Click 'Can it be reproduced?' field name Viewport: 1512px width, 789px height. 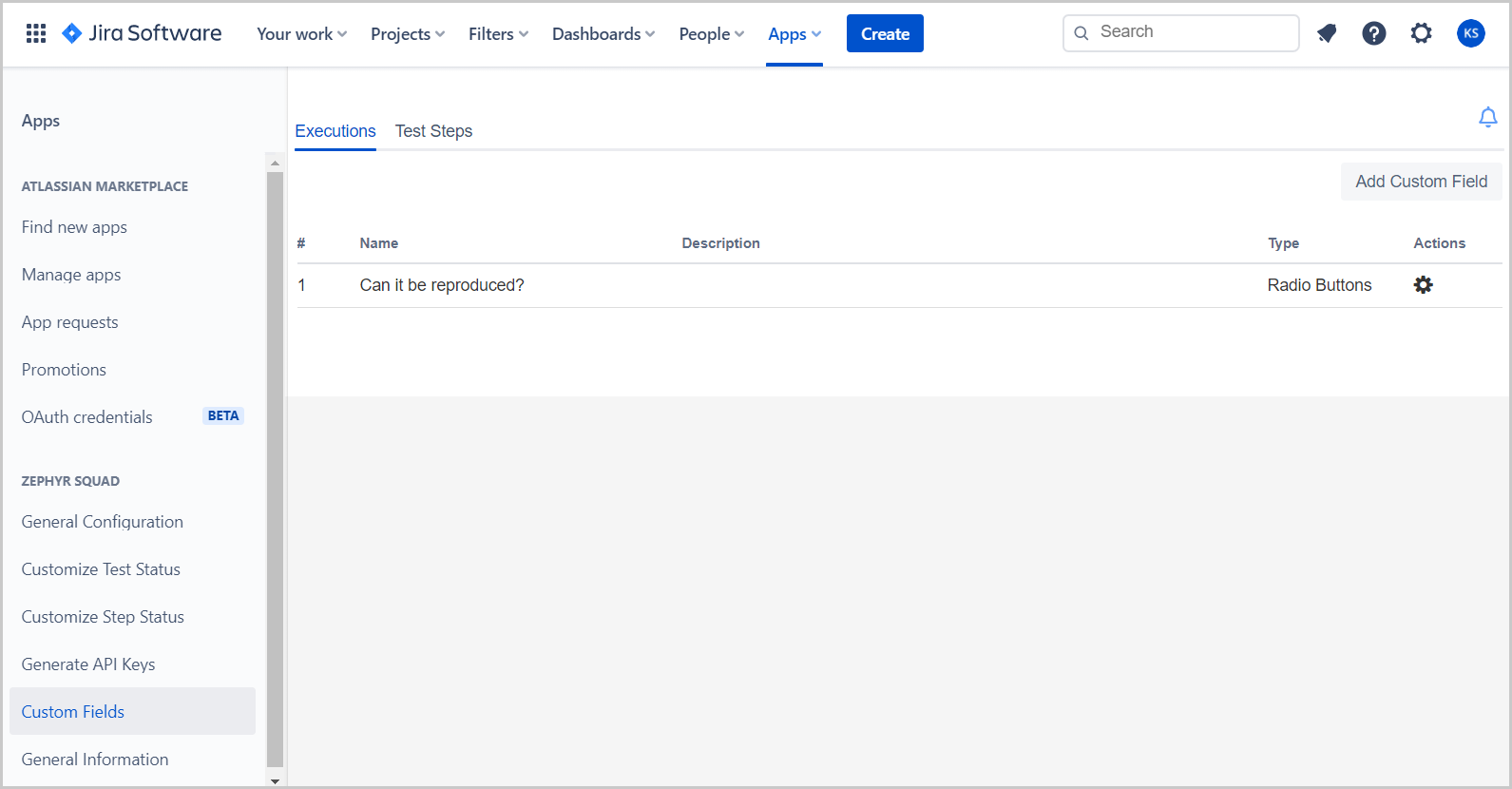442,285
